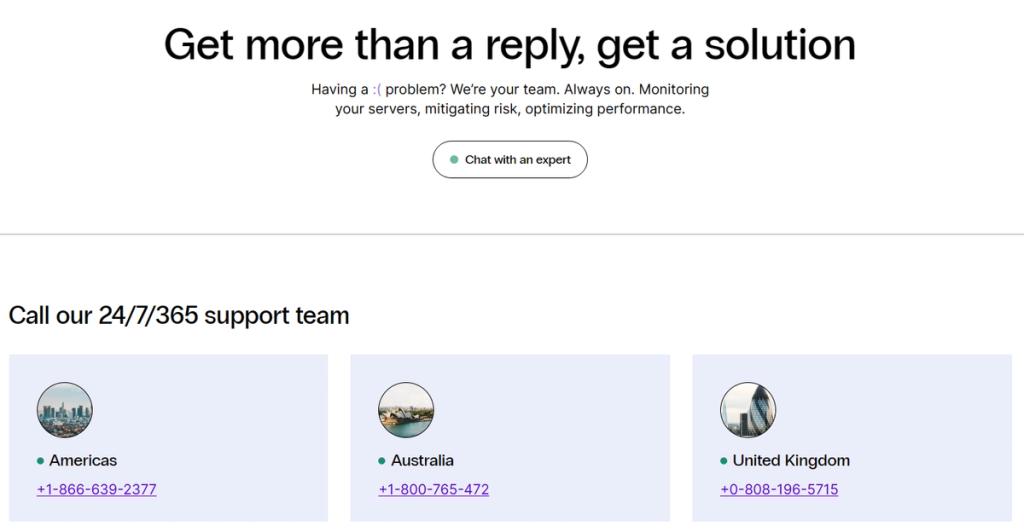Image resolution: width=1024 pixels, height=532 pixels.
Task: Click the word 'expert' on chat button
Action: [553, 160]
